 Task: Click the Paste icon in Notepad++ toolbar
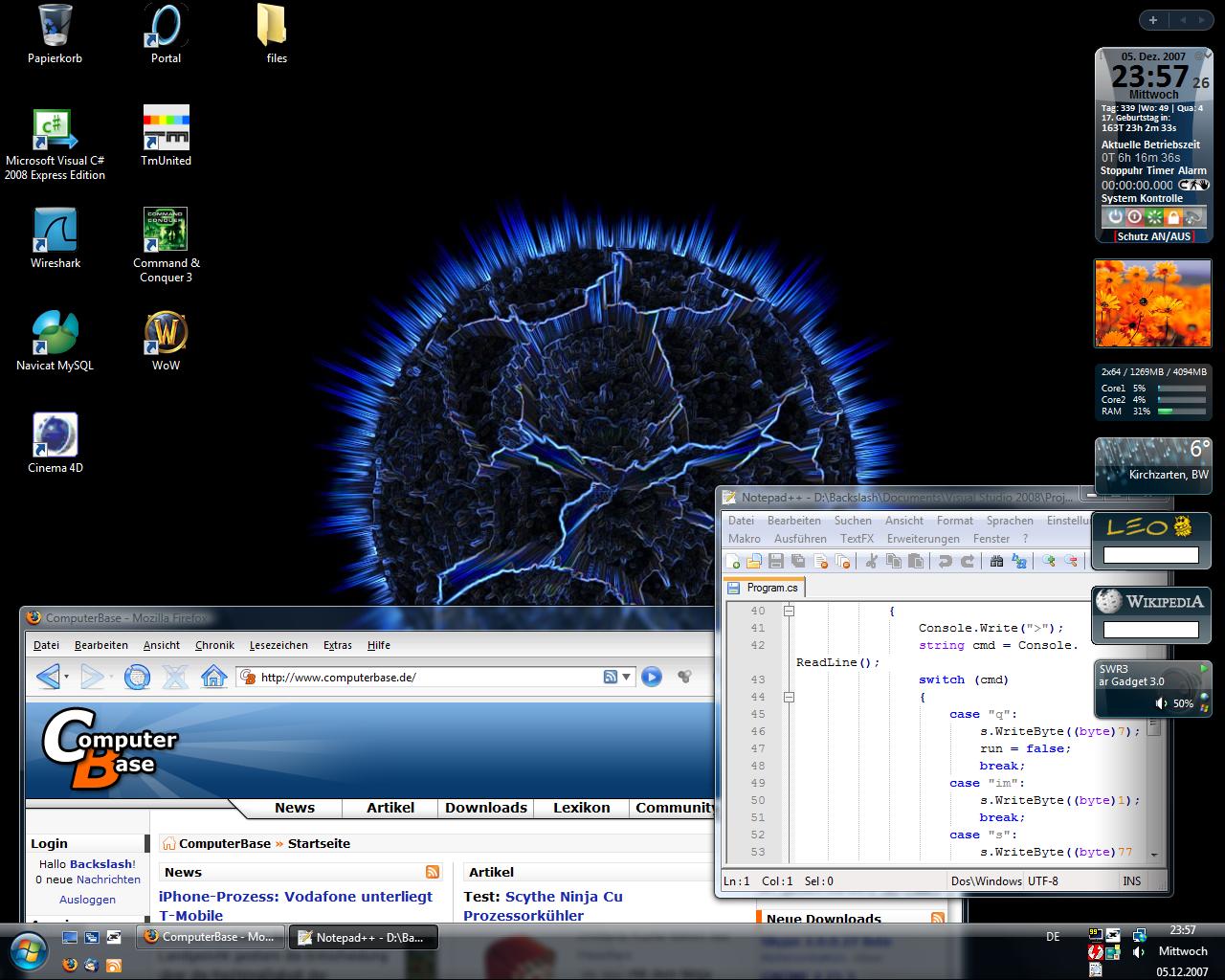pos(916,561)
